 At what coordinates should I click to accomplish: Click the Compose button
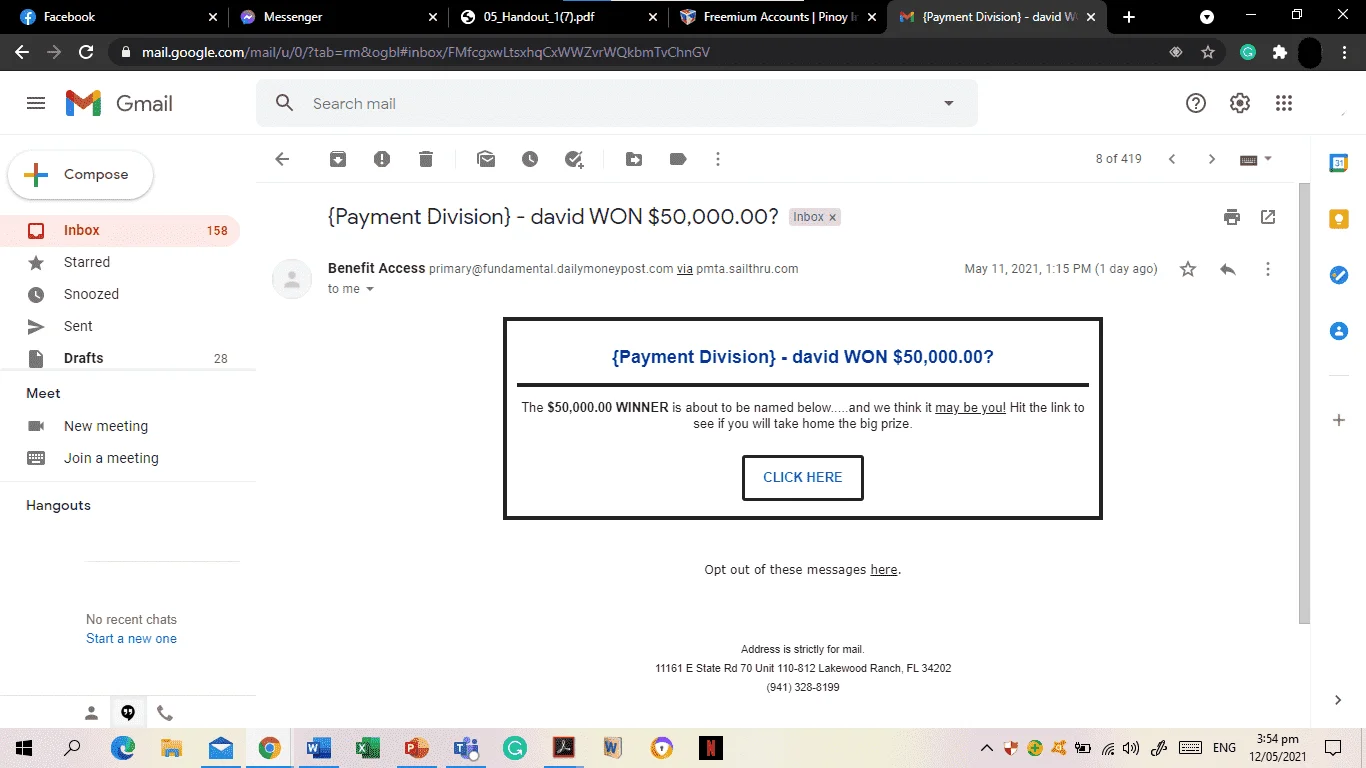[x=81, y=175]
